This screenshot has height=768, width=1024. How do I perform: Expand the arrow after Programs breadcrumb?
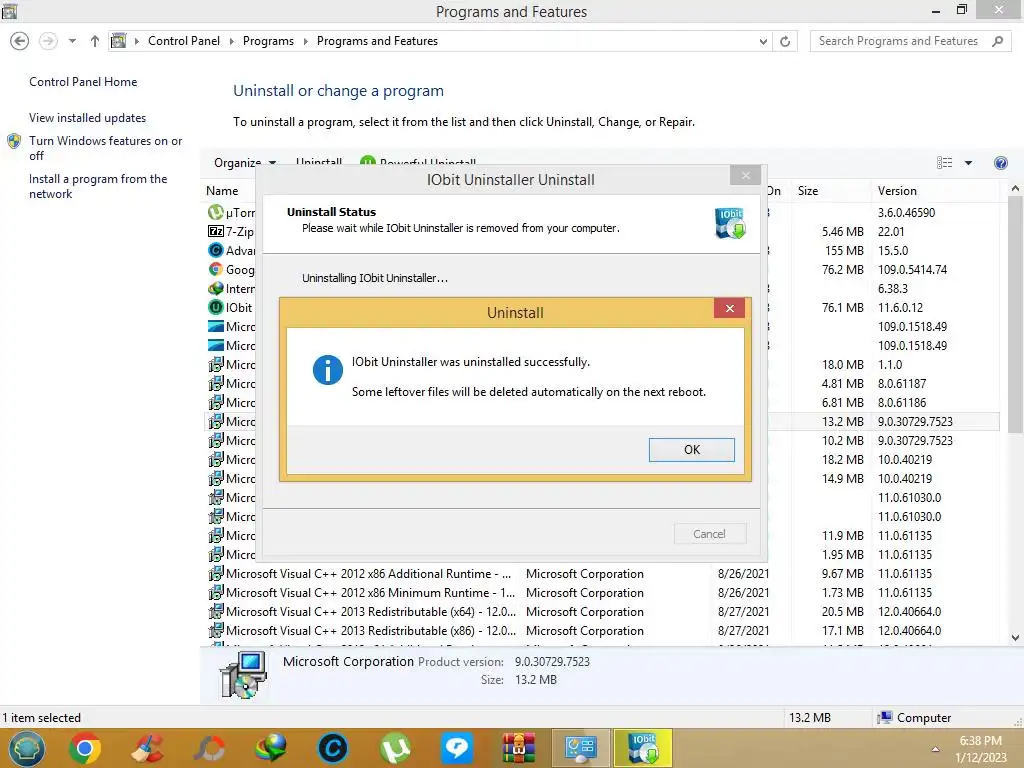[x=305, y=41]
